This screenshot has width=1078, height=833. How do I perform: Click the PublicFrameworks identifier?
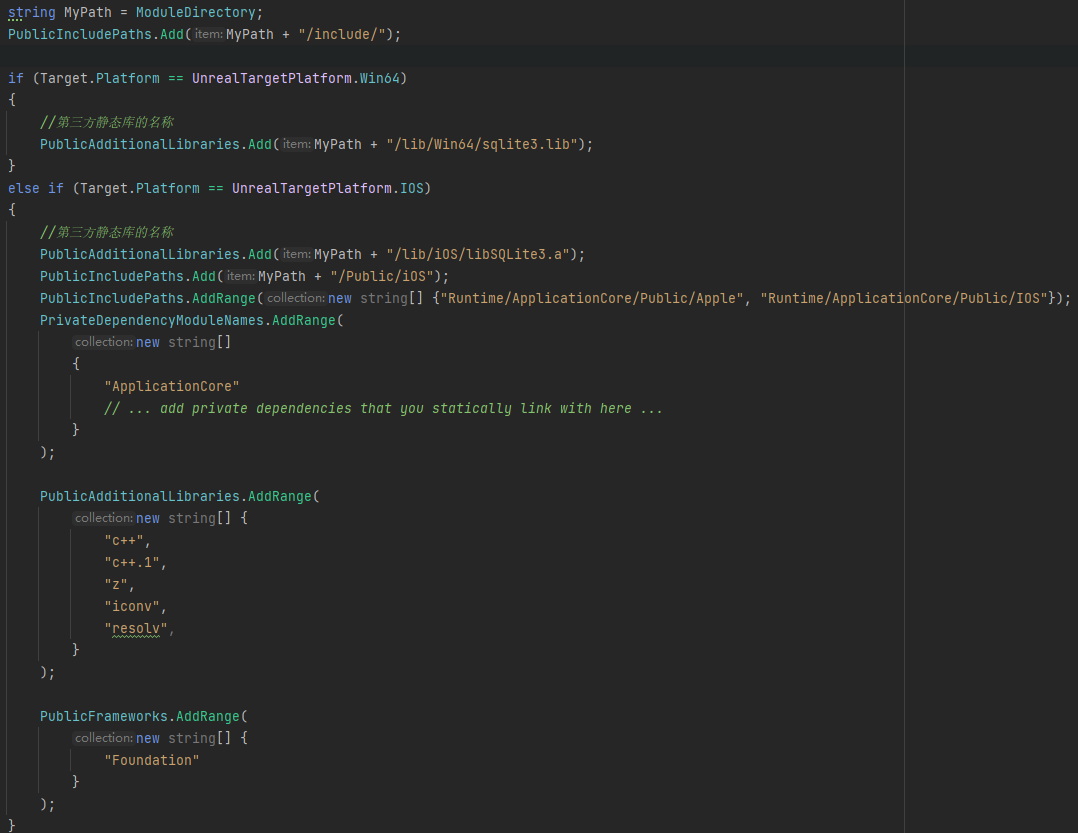click(104, 716)
